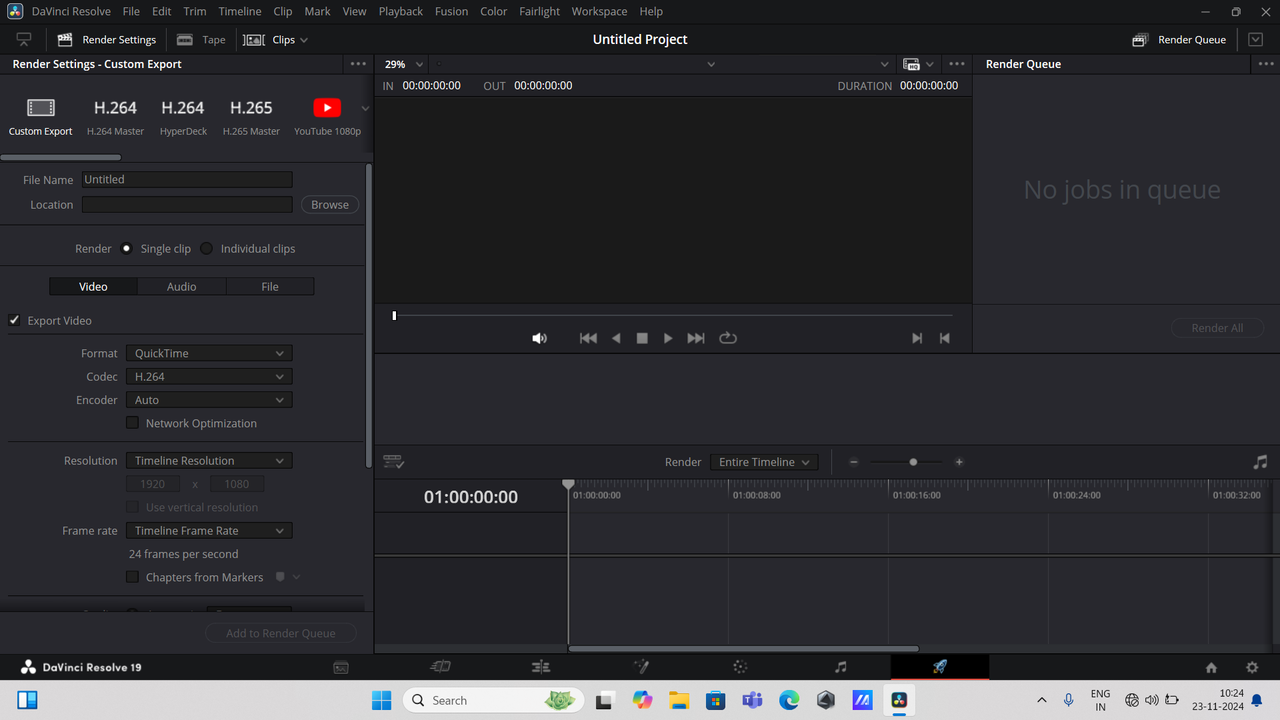Screen dimensions: 1280x720
Task: Toggle the Render Queue panel button
Action: [1179, 40]
